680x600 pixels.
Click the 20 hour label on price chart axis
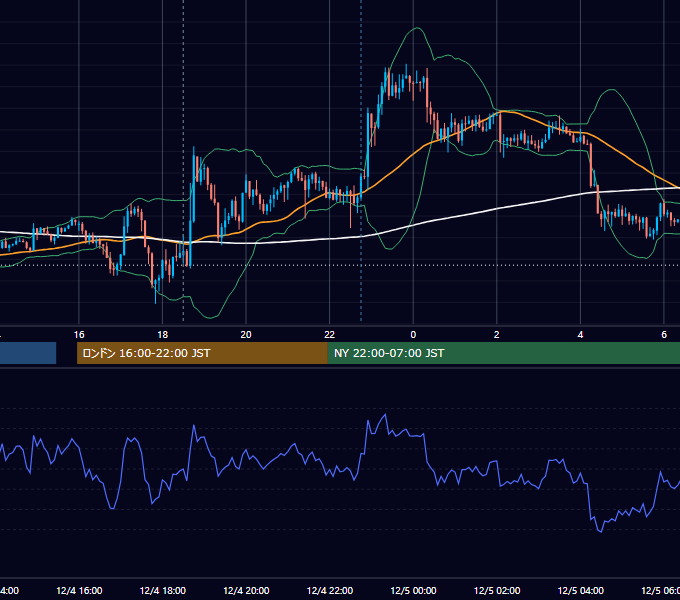(246, 335)
